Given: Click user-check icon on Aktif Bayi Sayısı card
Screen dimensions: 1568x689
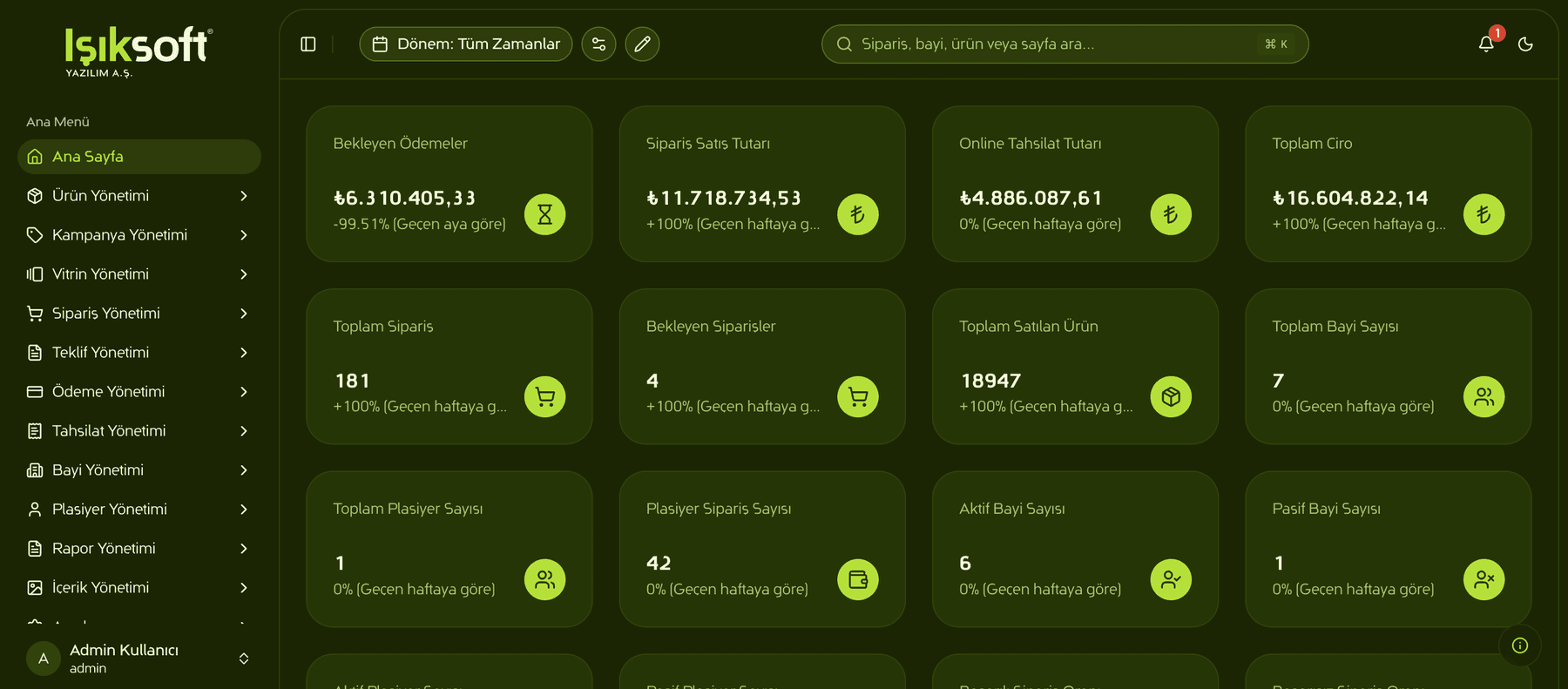Looking at the screenshot, I should click(1171, 580).
